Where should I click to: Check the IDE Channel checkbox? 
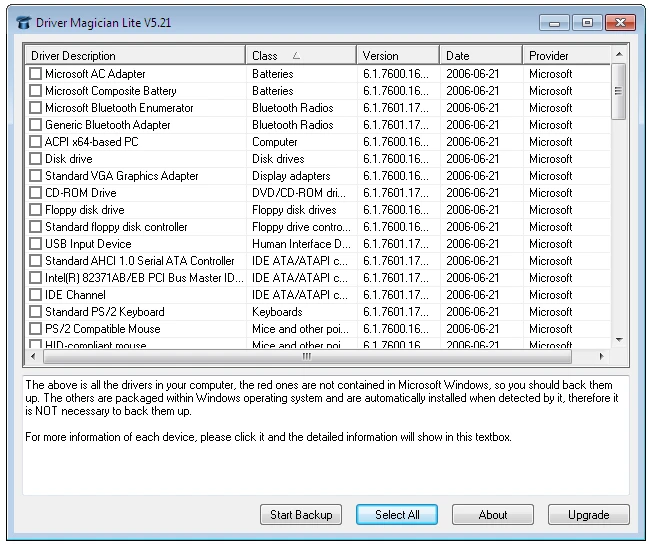(36, 295)
